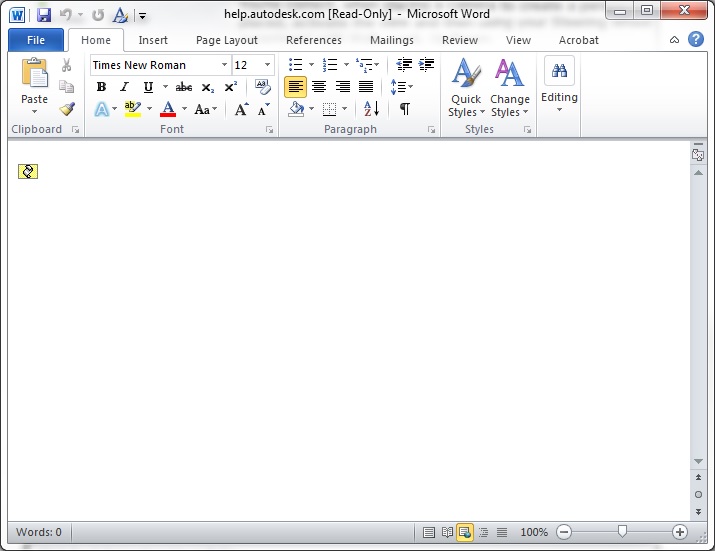Toggle Superscript formatting
This screenshot has width=715, height=551.
point(231,87)
